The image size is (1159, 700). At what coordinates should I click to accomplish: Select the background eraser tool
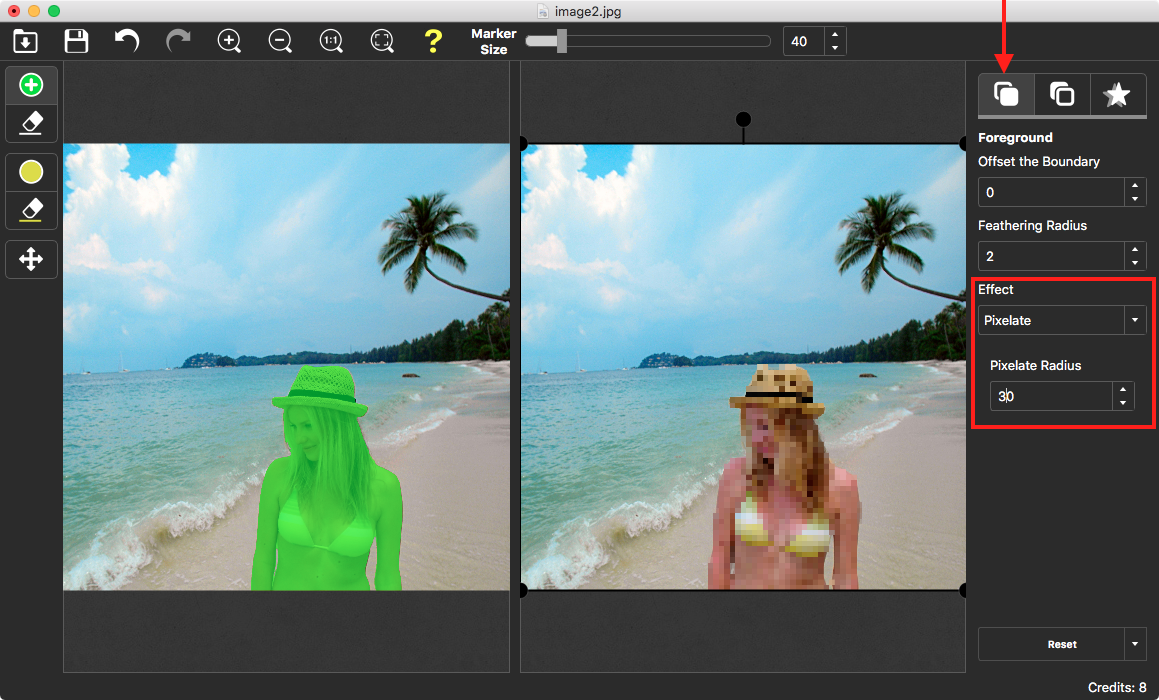[x=31, y=210]
